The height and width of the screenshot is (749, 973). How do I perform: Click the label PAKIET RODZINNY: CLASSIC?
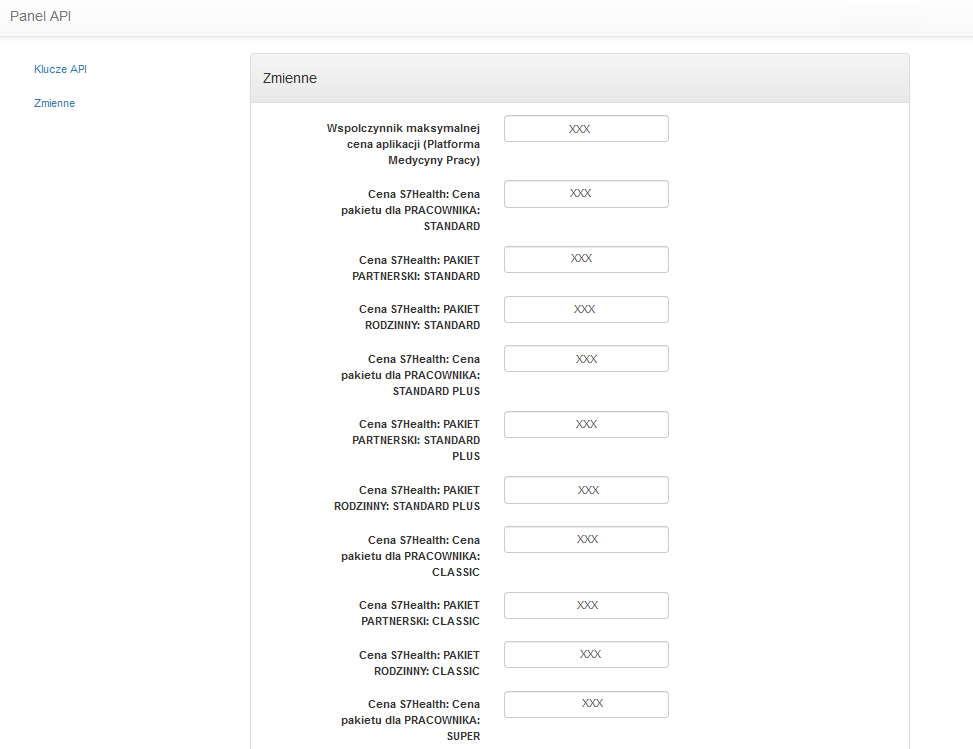(419, 663)
